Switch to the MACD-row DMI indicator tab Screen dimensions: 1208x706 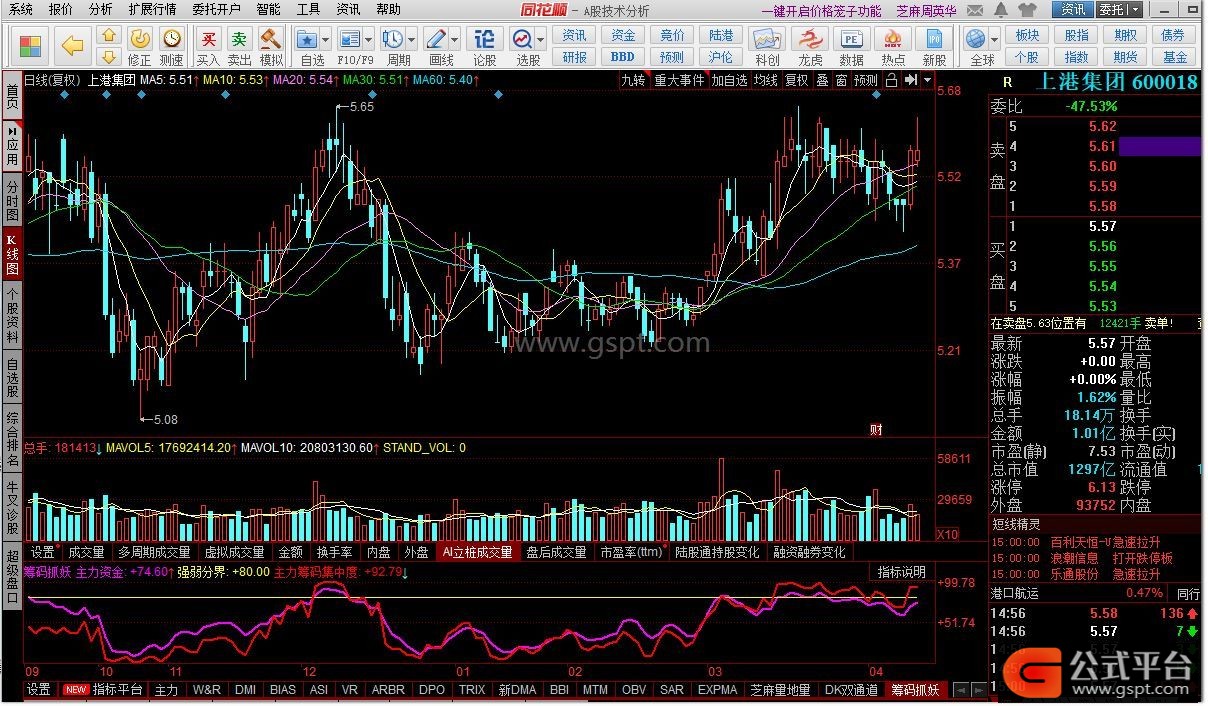[245, 690]
